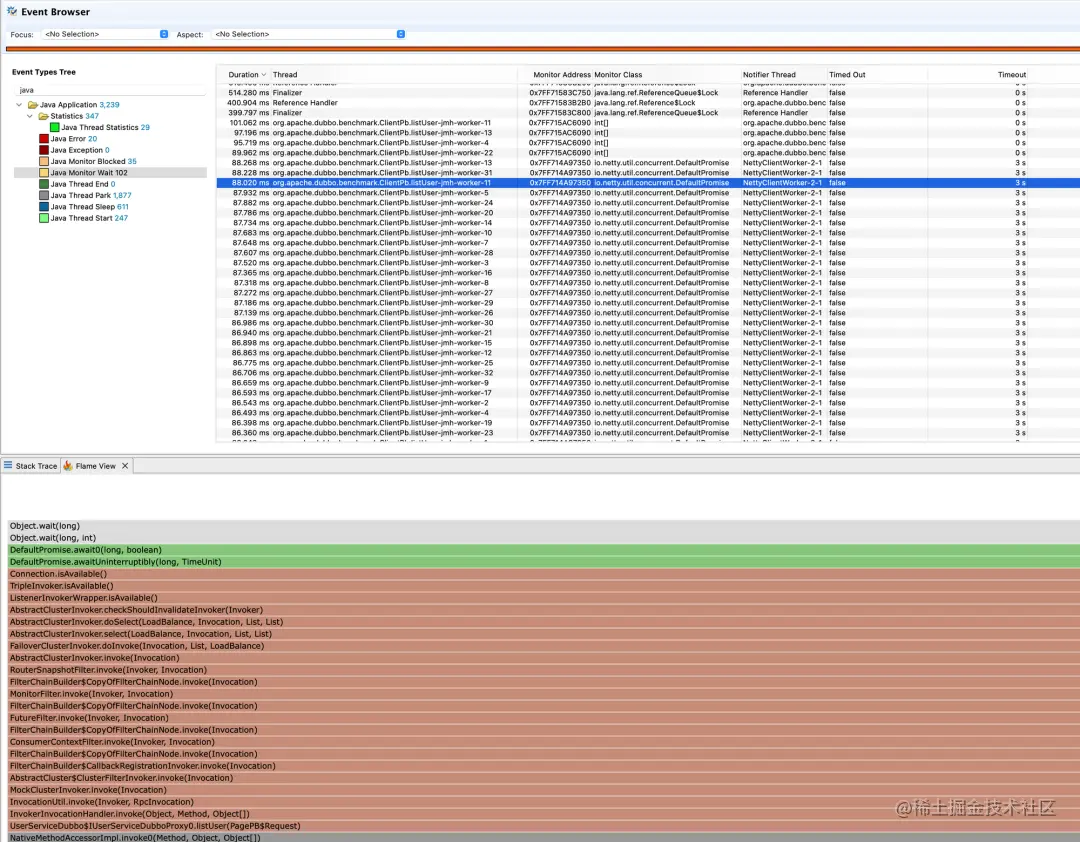Click the Duration column sort arrow
This screenshot has width=1080, height=842.
coord(264,74)
